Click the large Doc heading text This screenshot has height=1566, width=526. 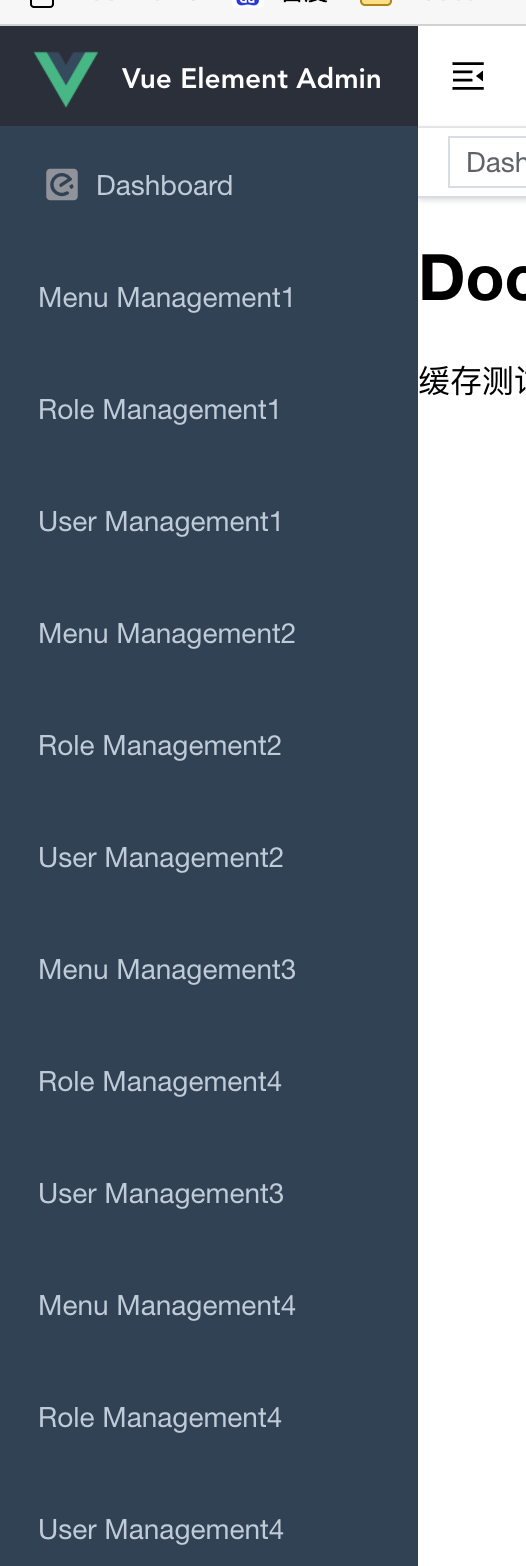(x=472, y=278)
